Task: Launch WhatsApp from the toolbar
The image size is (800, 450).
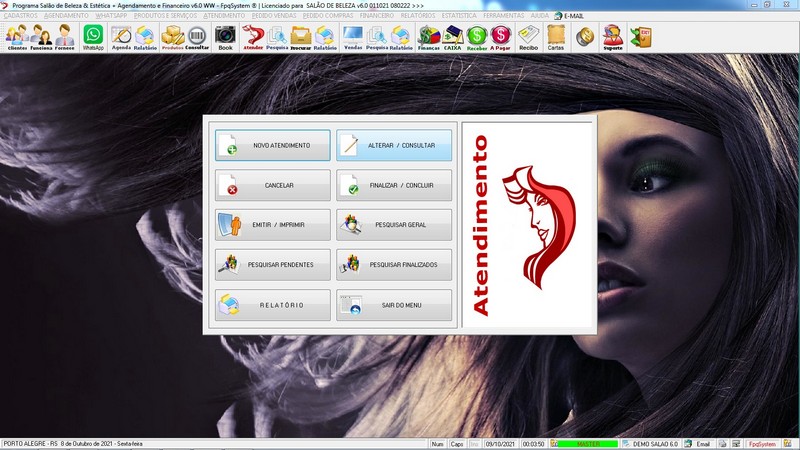Action: click(93, 37)
